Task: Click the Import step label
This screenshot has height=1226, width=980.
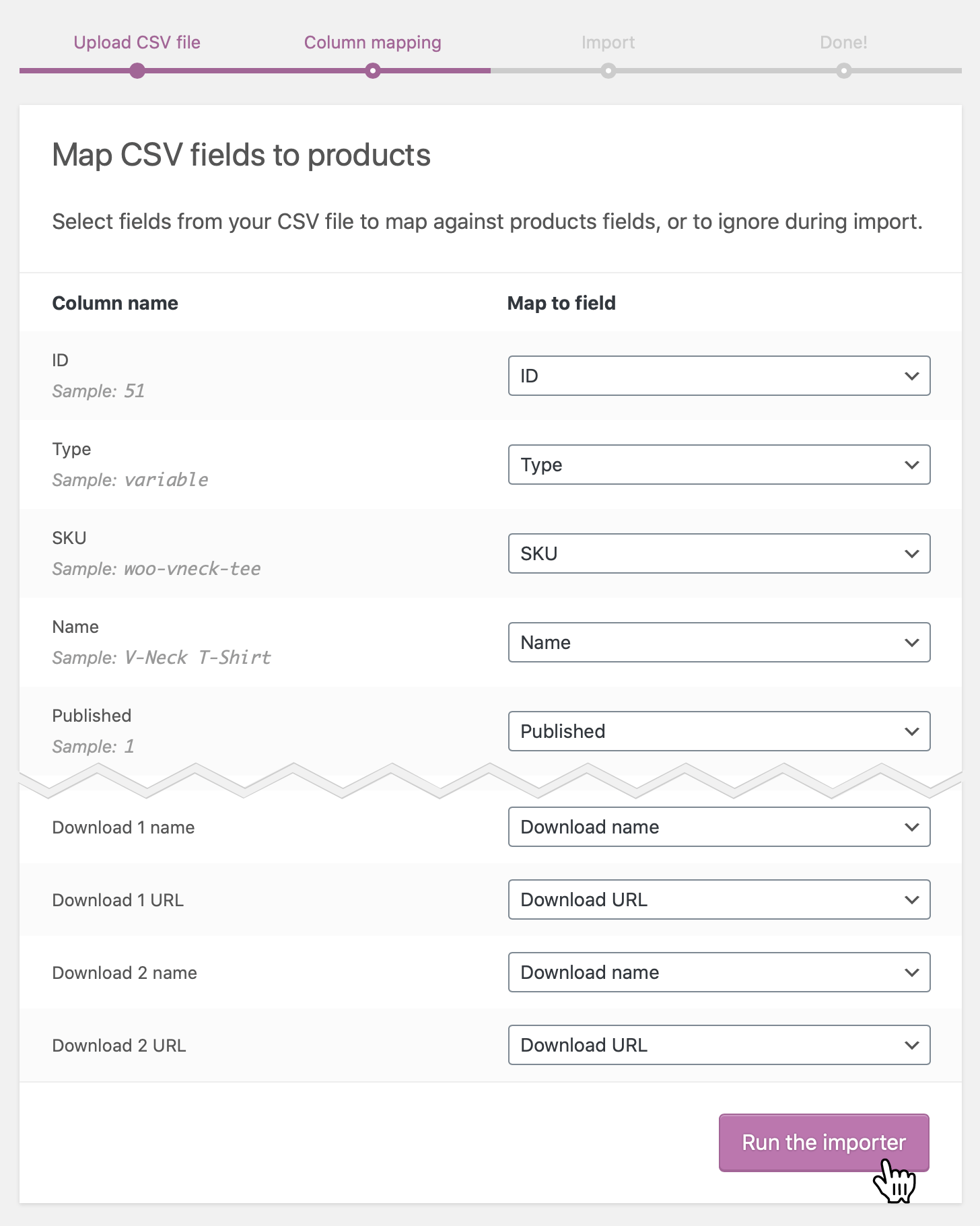Action: click(x=608, y=42)
